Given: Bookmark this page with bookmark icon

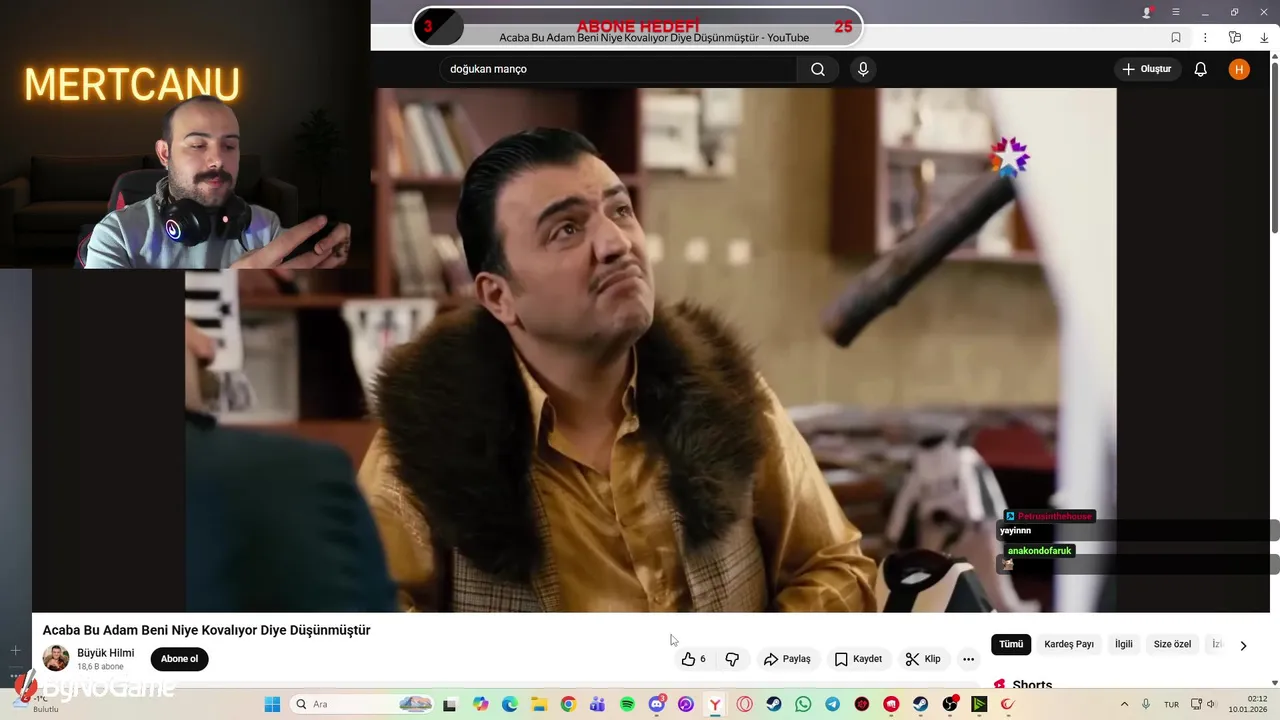Looking at the screenshot, I should [1176, 37].
